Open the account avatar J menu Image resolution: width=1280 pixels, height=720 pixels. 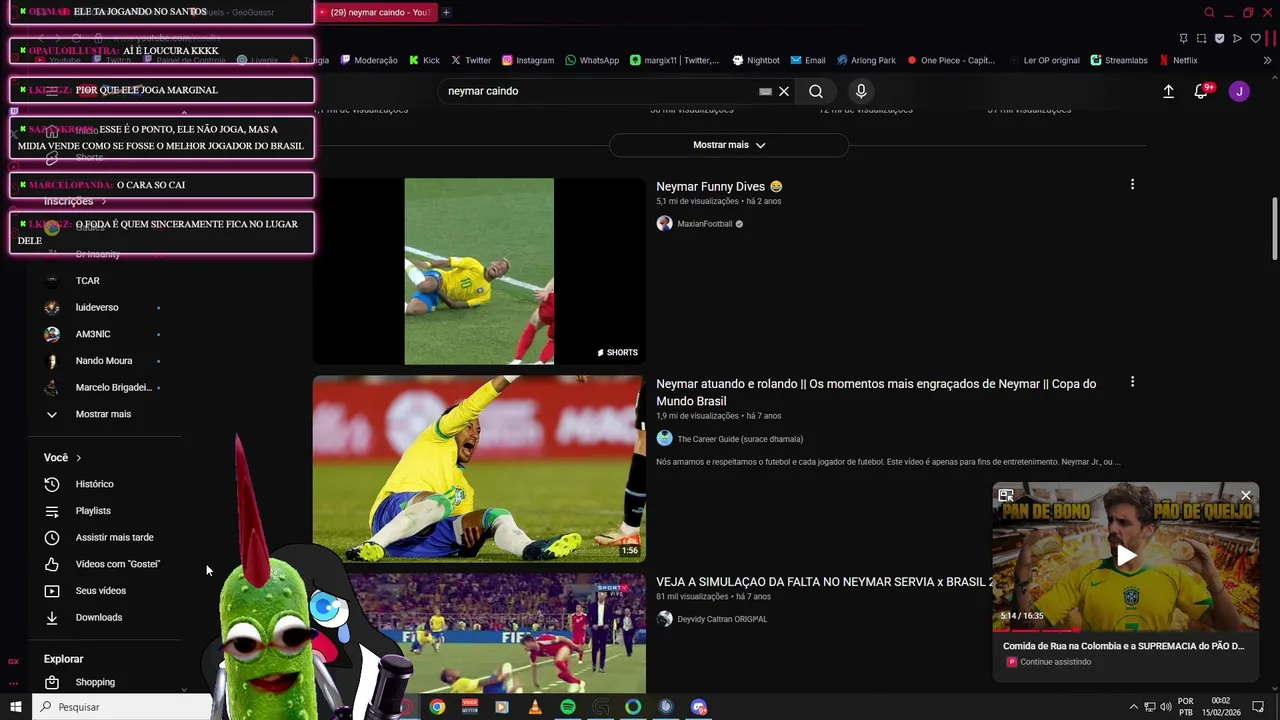[x=1239, y=91]
